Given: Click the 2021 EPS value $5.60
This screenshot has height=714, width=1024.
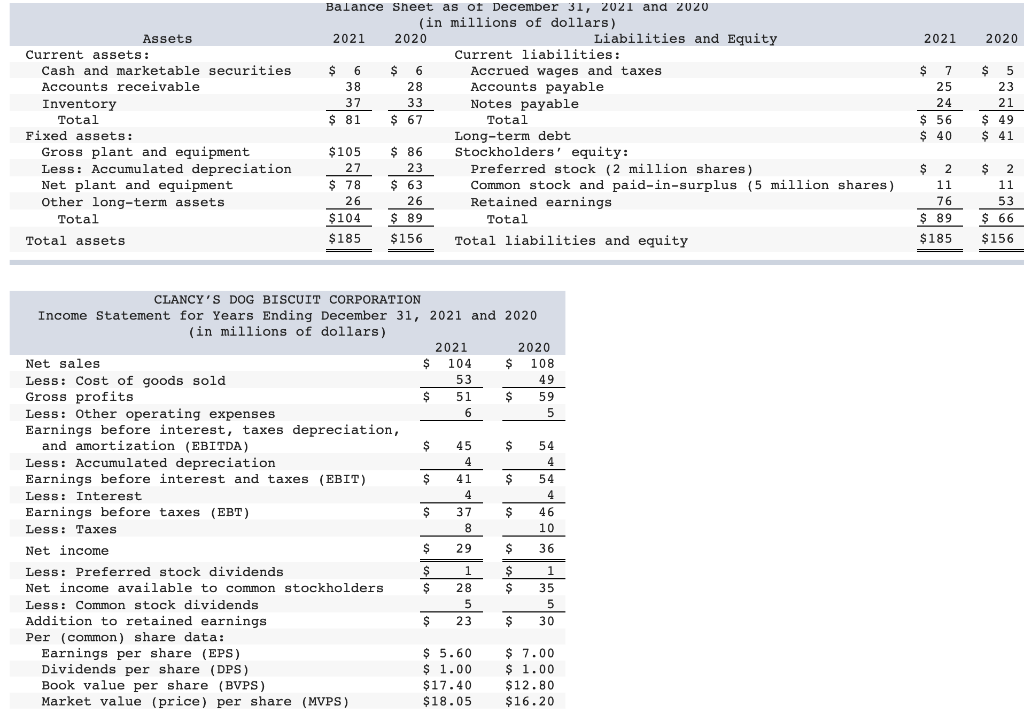Looking at the screenshot, I should point(447,653).
